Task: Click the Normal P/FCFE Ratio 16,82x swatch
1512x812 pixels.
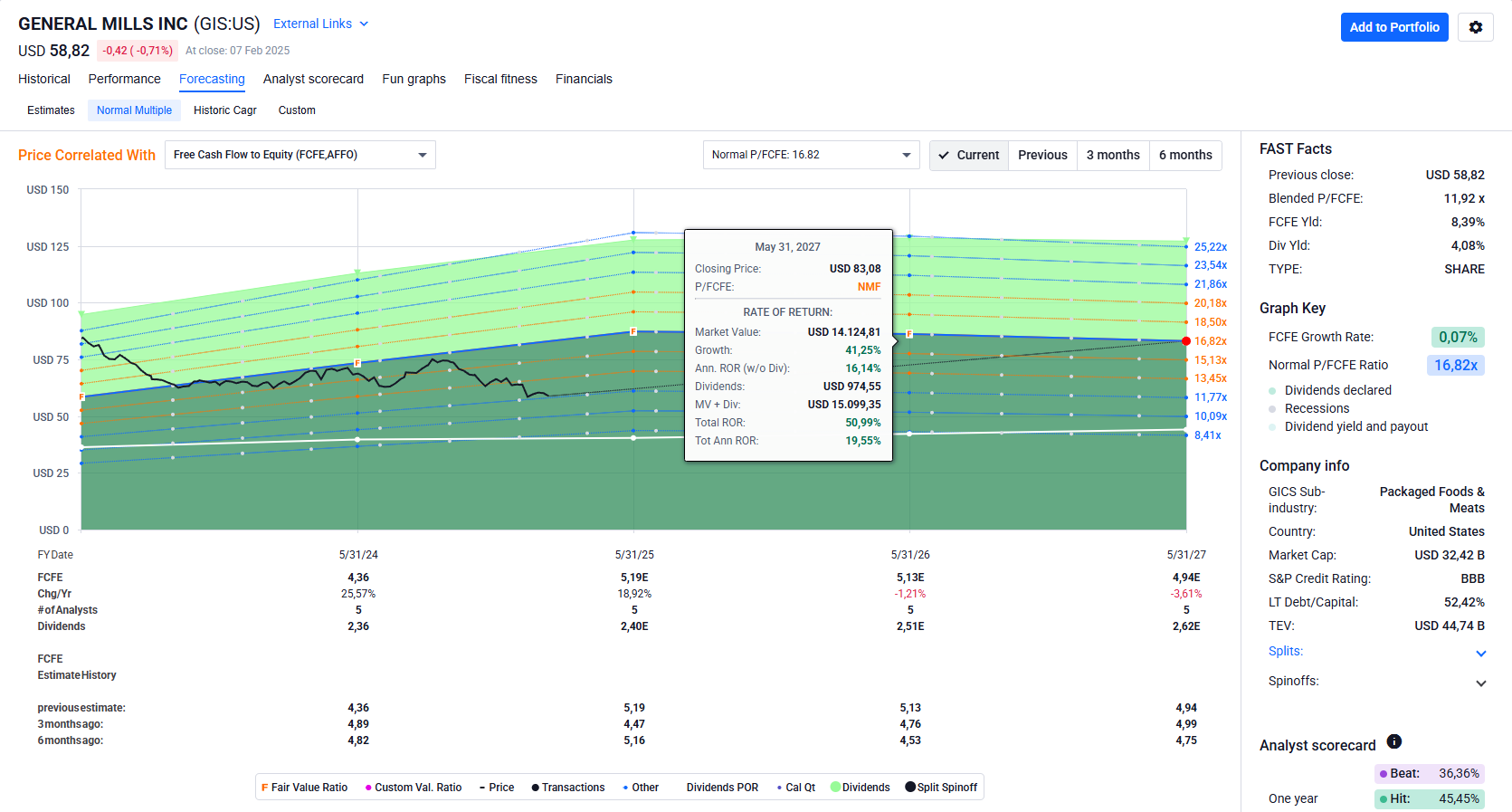Action: (1456, 365)
